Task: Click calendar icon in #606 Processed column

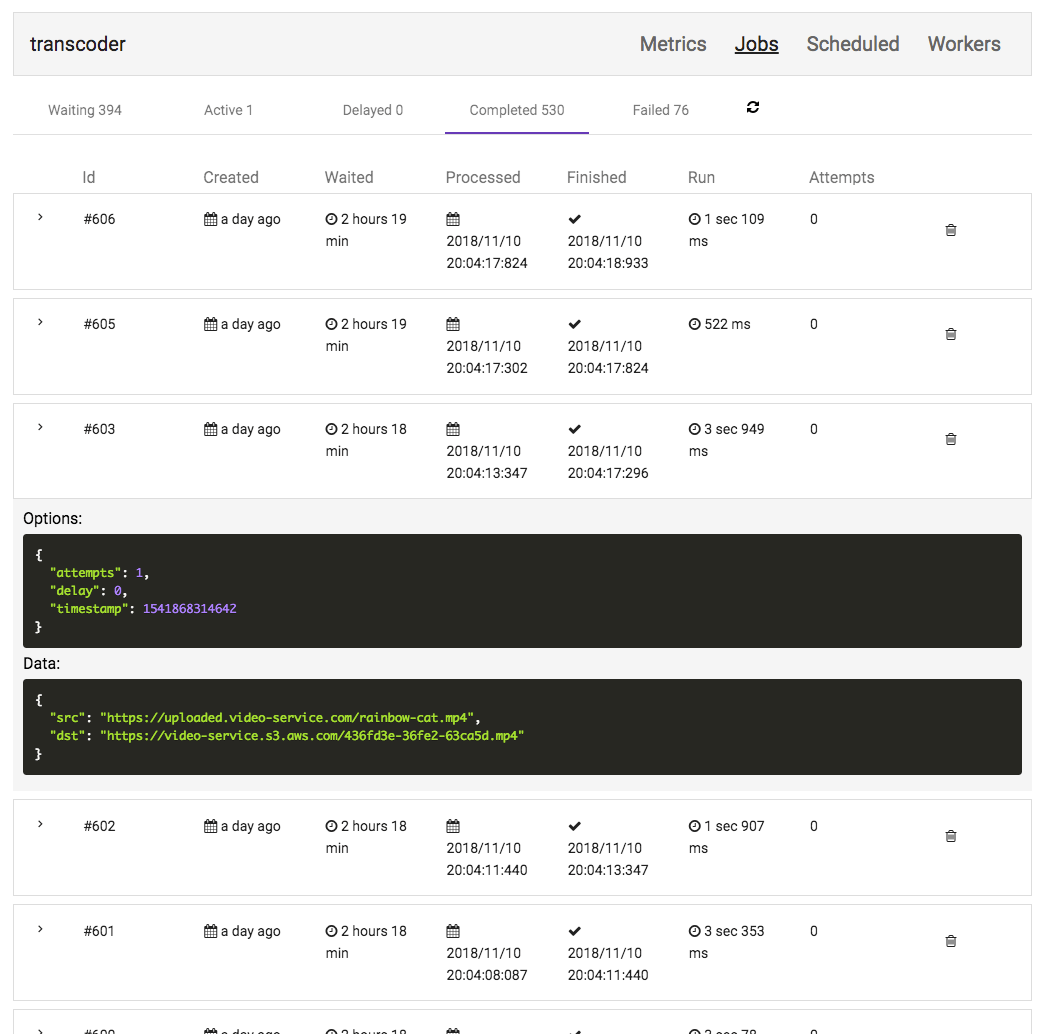Action: 453,219
